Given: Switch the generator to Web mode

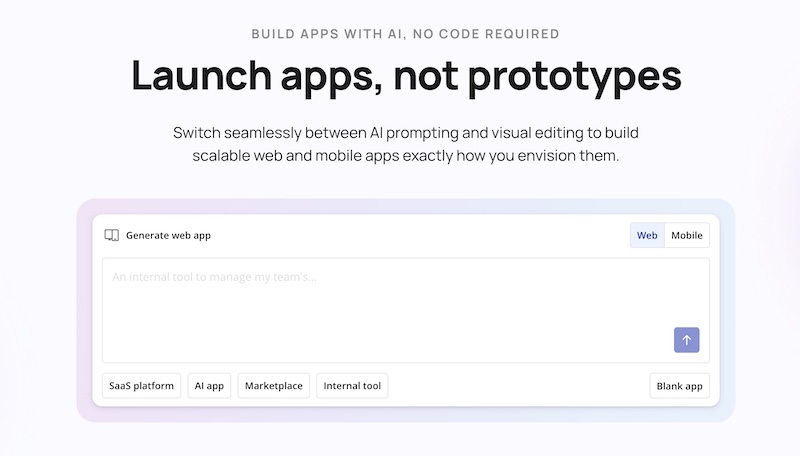Looking at the screenshot, I should point(647,235).
